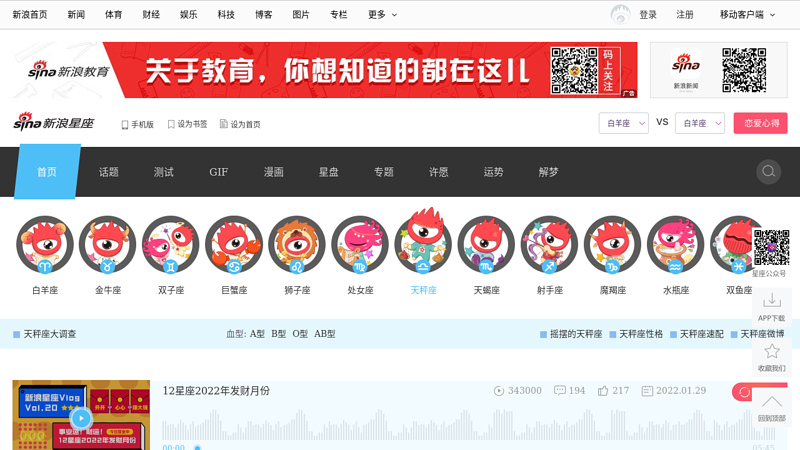Click the thumbs-up likes icon showing 217
Screen dimensions: 800x450
point(603,391)
